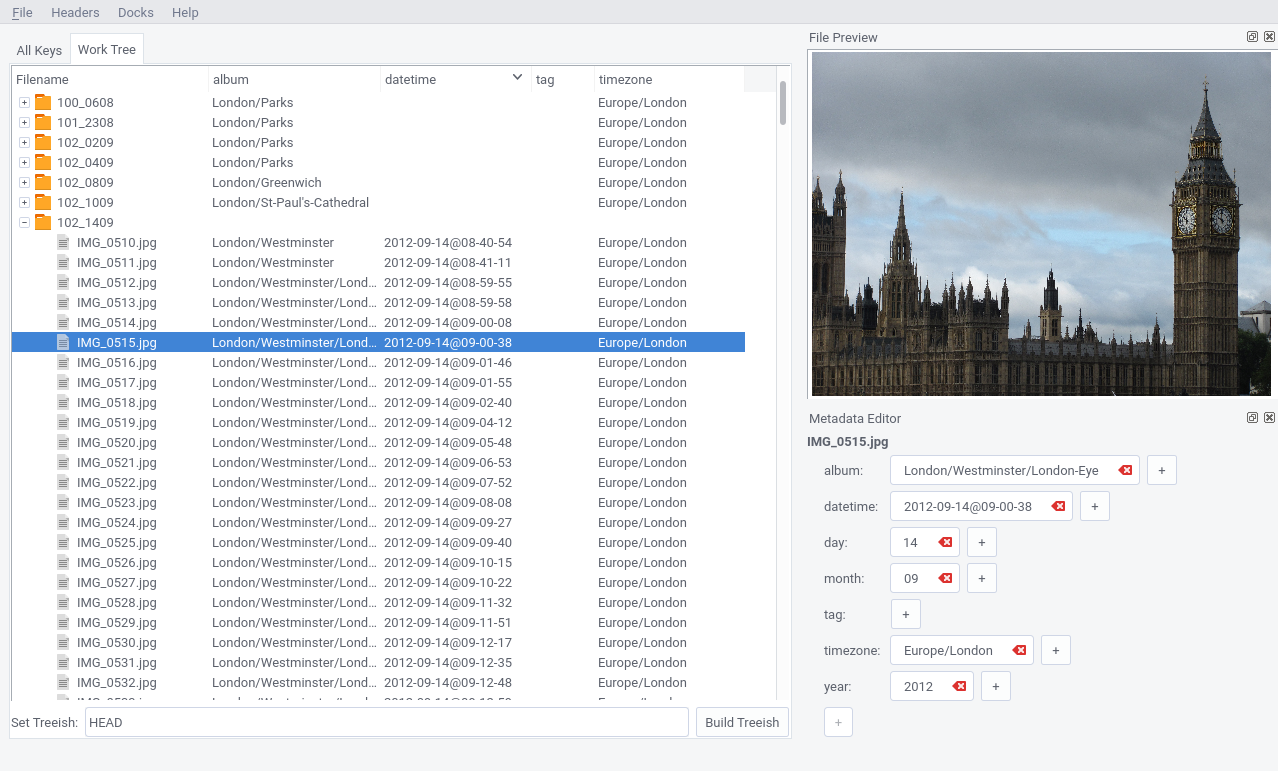Viewport: 1278px width, 771px height.
Task: Click the IMG_0520.jpg file icon
Action: (64, 442)
